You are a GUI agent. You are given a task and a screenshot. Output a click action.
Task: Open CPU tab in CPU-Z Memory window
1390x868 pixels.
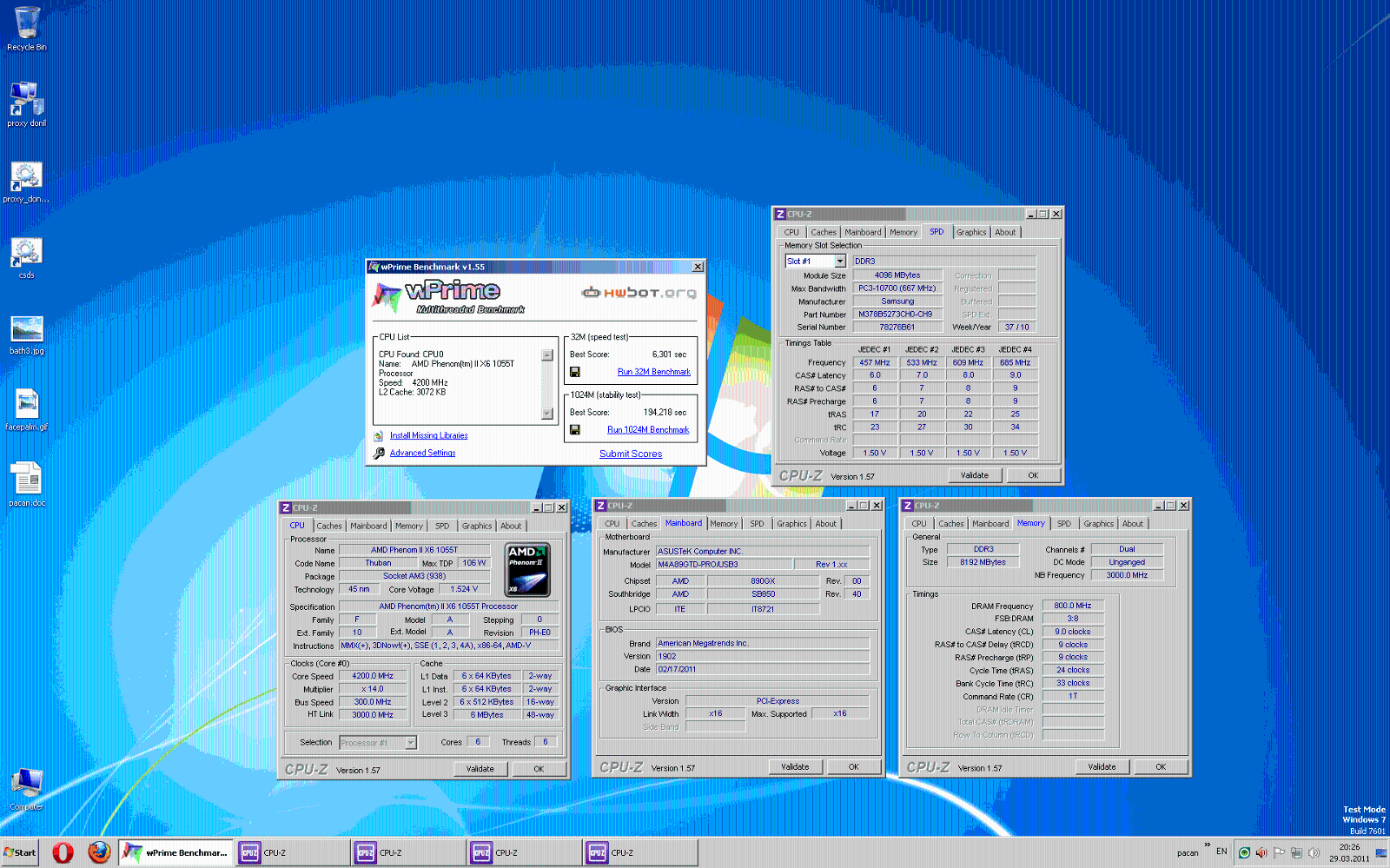919,524
